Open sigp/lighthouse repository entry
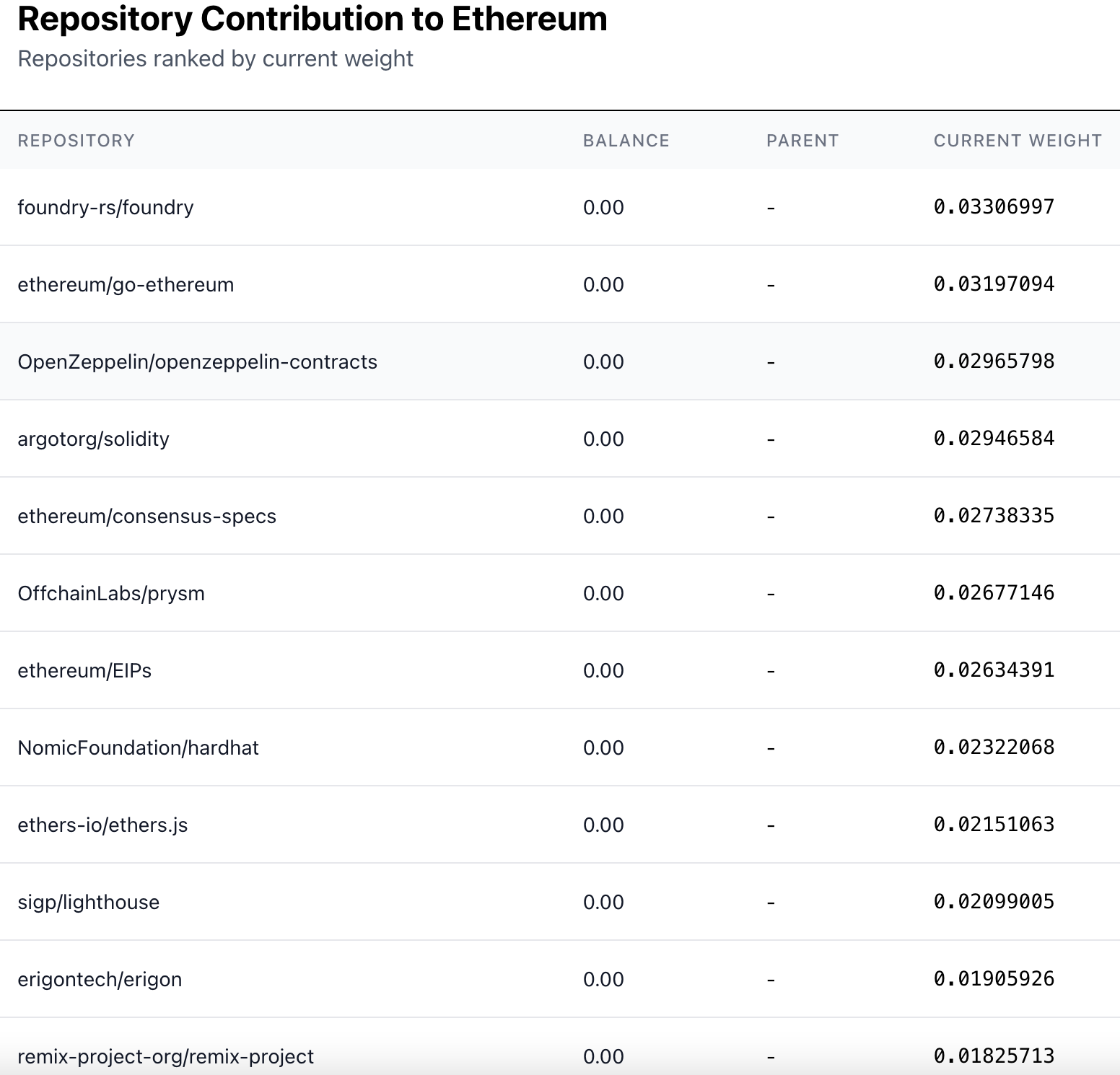Viewport: 1120px width, 1075px height. 88,903
